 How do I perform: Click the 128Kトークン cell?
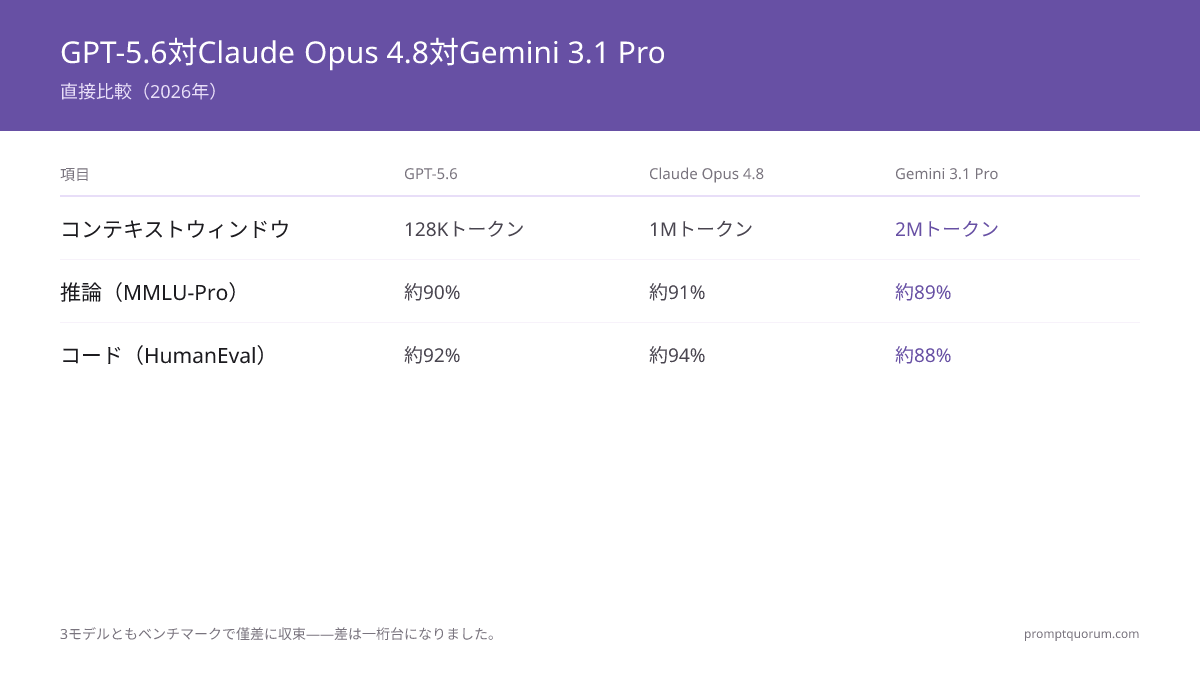464,229
